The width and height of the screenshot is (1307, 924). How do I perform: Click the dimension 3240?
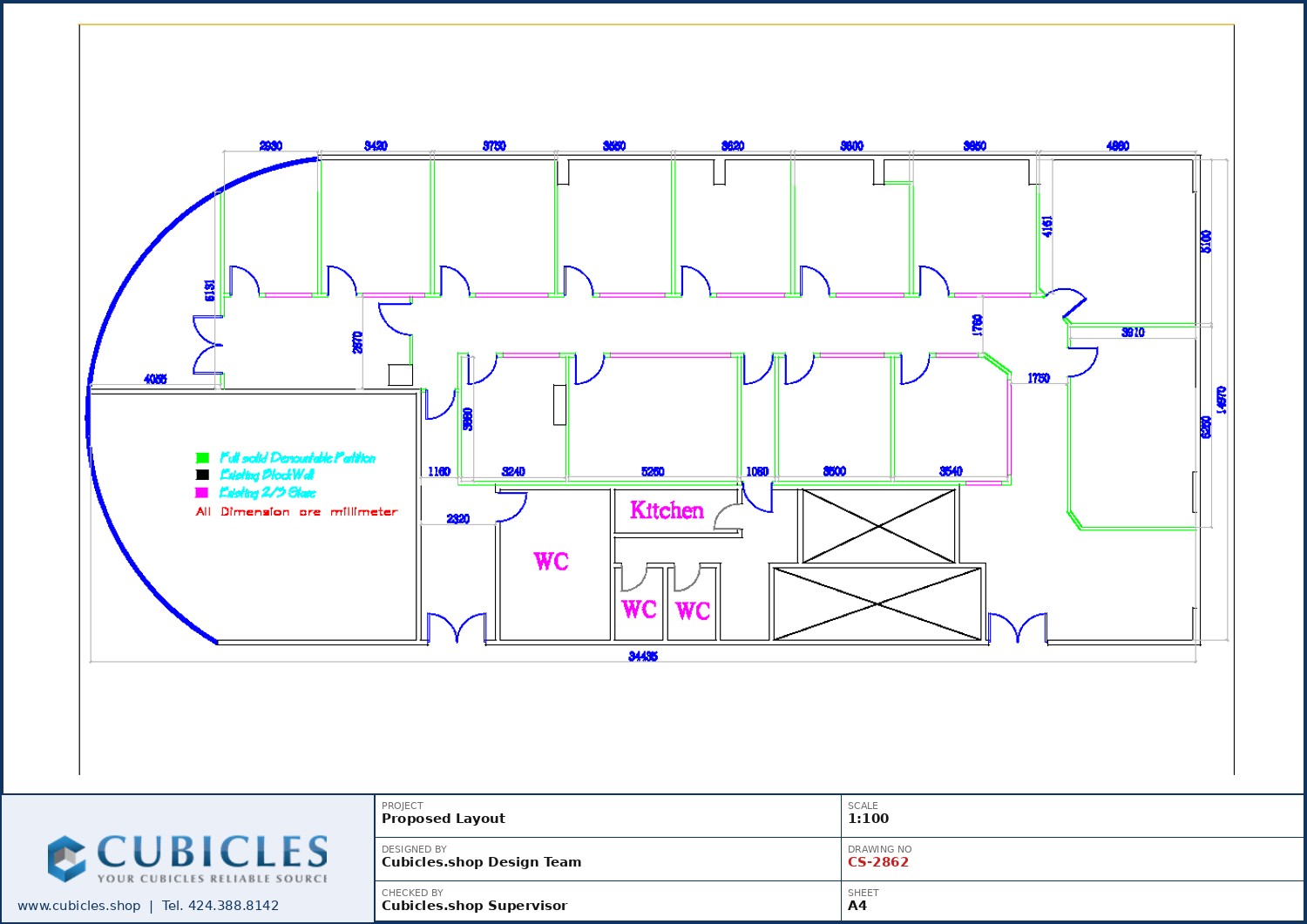[513, 471]
